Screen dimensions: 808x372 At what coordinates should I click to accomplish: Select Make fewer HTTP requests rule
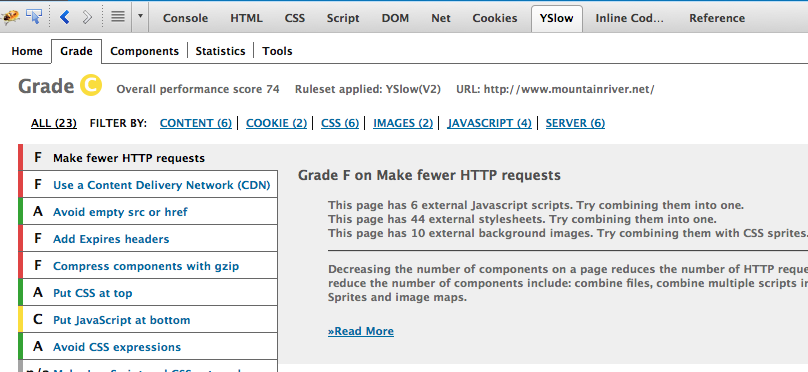(149, 158)
